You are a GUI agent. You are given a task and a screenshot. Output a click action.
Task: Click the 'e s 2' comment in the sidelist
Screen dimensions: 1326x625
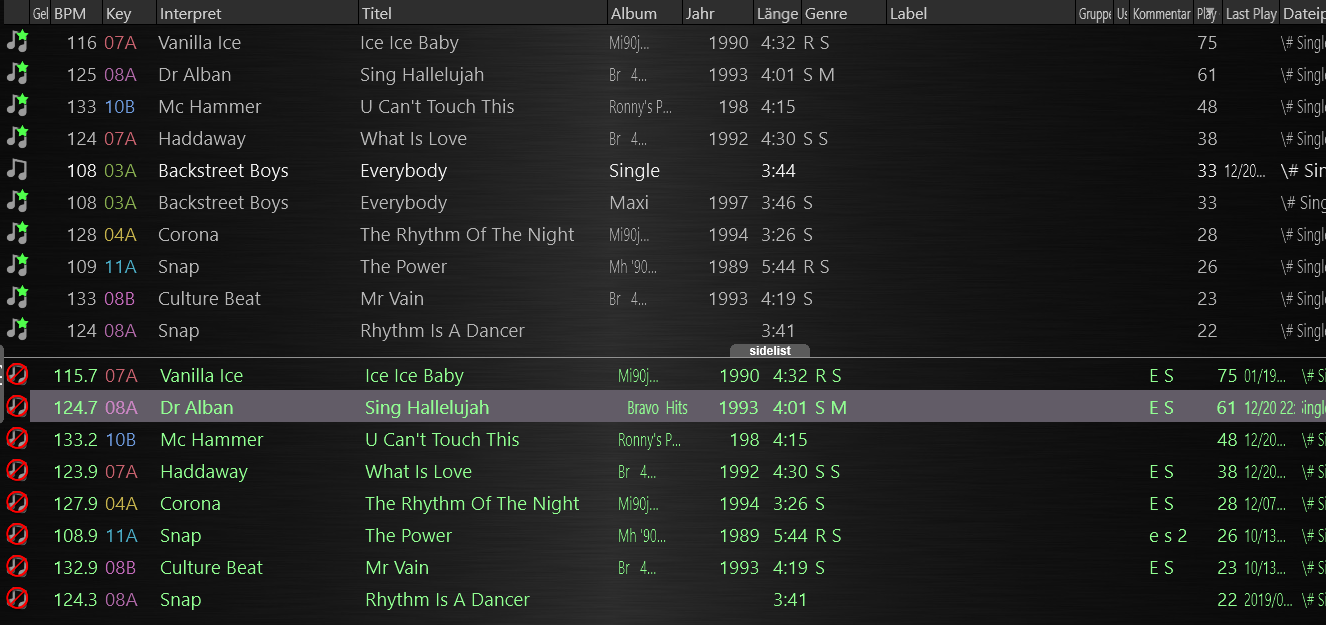point(1168,535)
